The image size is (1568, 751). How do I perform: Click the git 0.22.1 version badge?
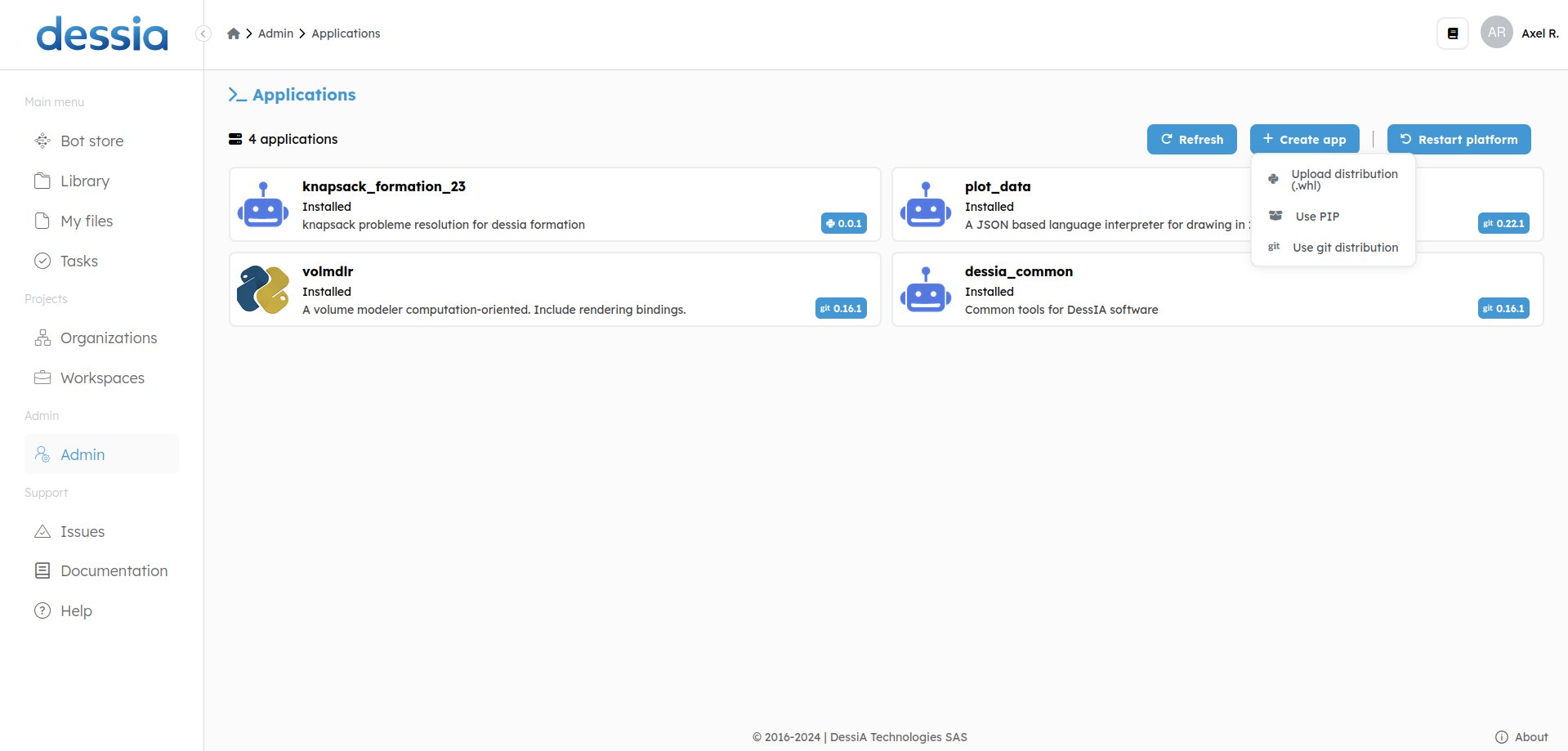1503,223
